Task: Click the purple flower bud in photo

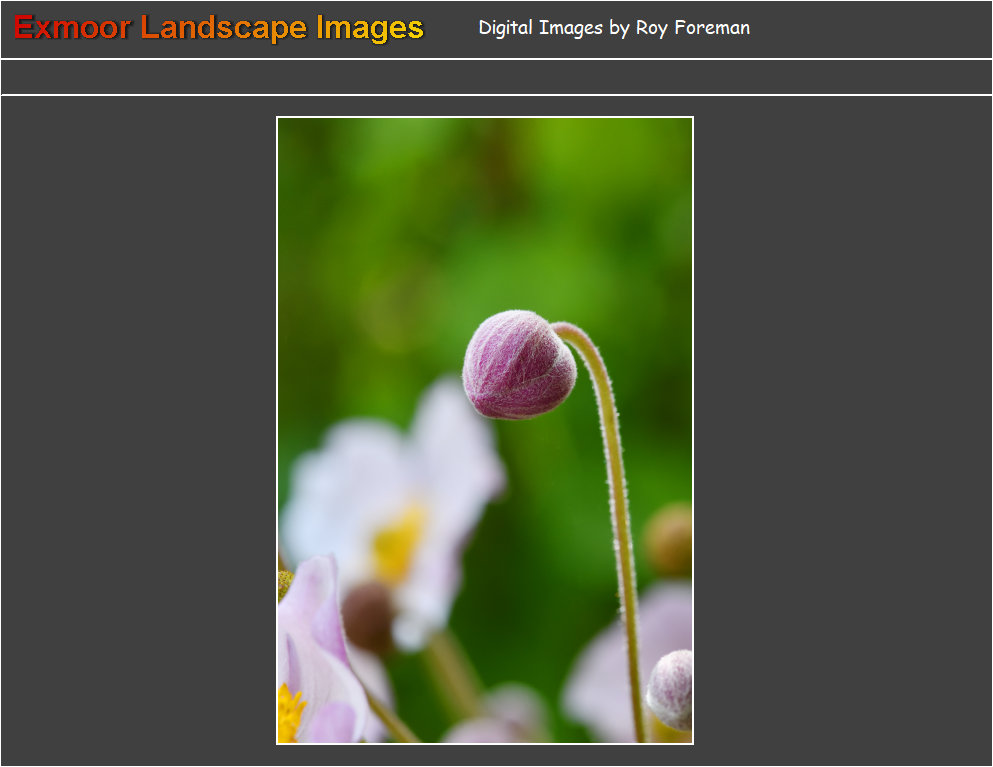Action: pyautogui.click(x=518, y=365)
